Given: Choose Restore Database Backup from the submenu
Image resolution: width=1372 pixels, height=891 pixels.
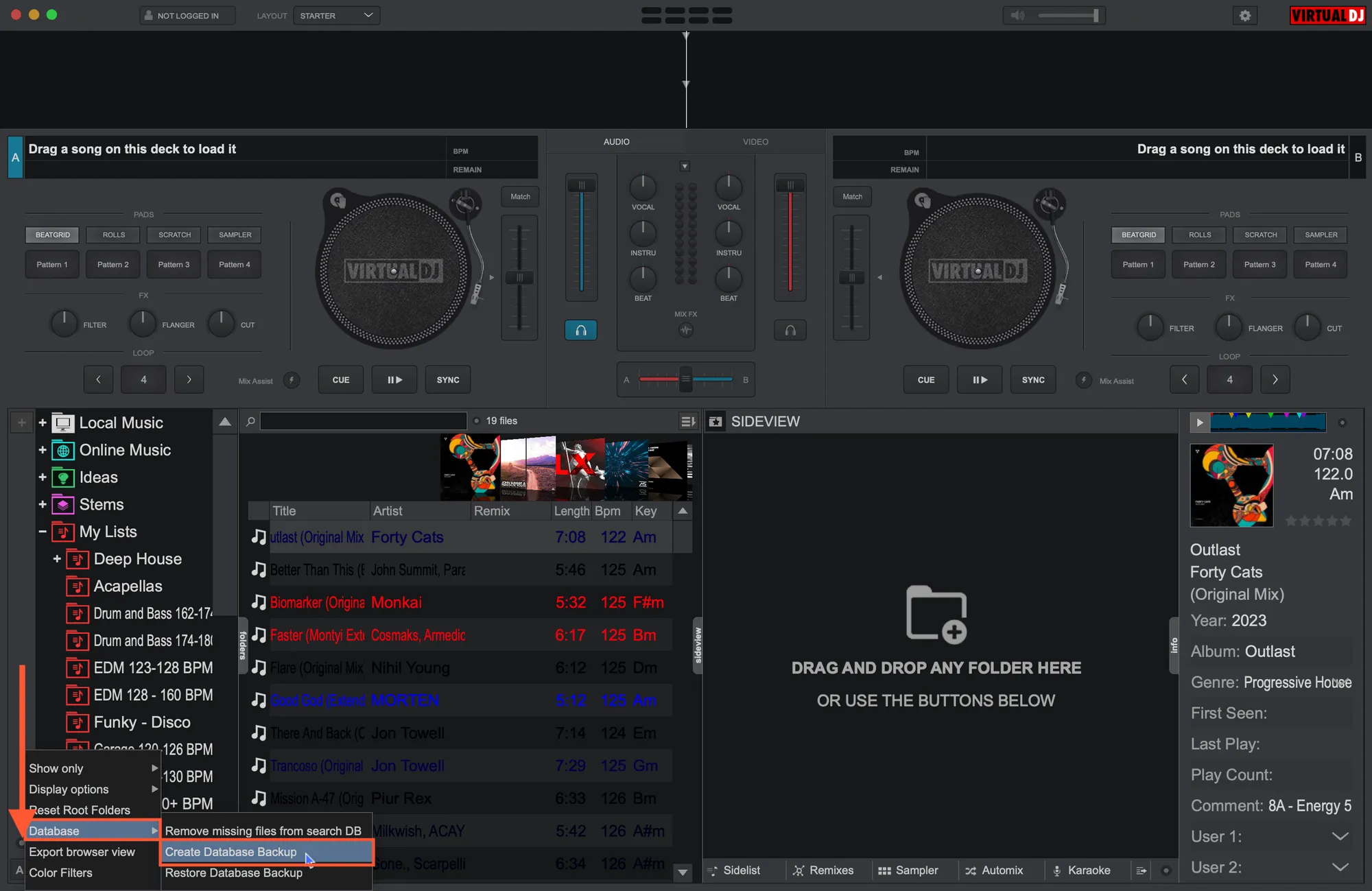Looking at the screenshot, I should tap(233, 872).
